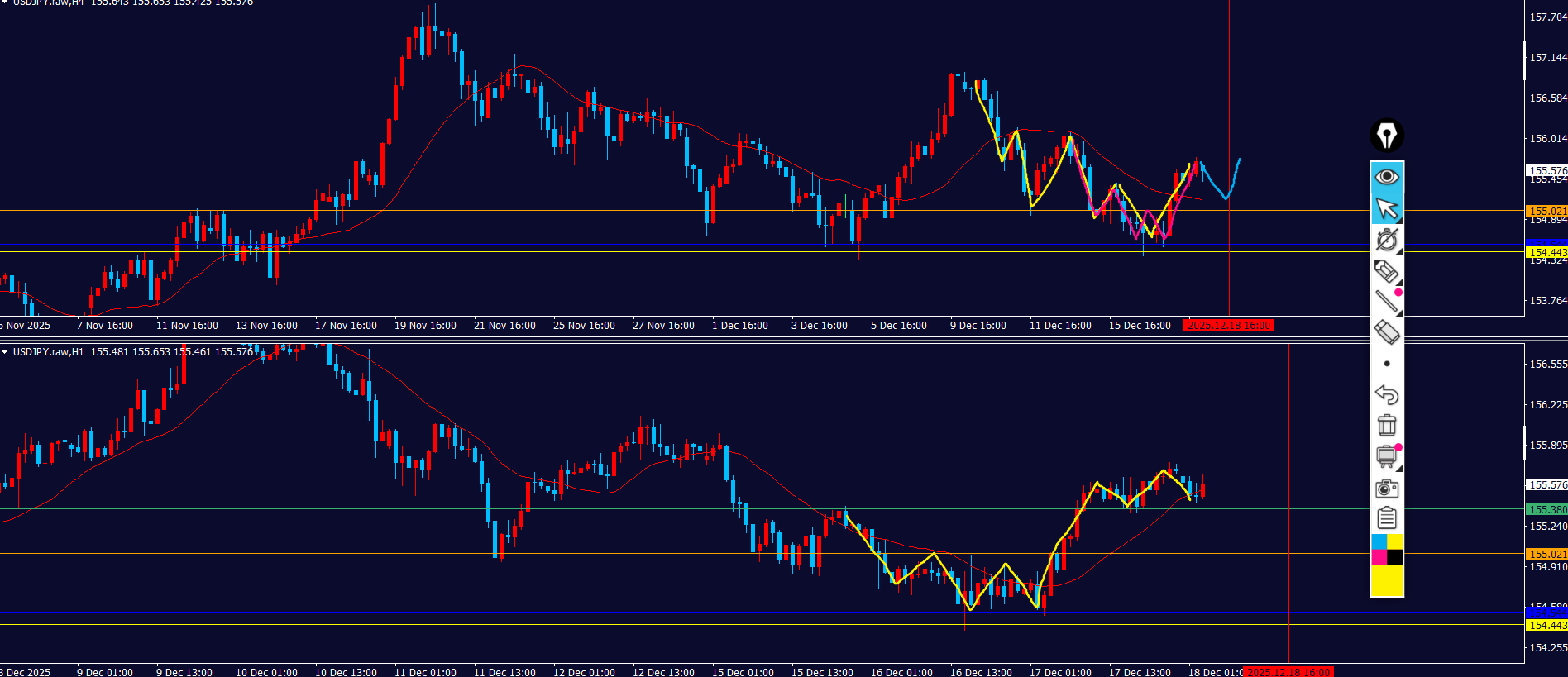The height and width of the screenshot is (677, 1568).
Task: Expand the USDJPY.raw,H1 chart dropdown triangle
Action: [5, 352]
